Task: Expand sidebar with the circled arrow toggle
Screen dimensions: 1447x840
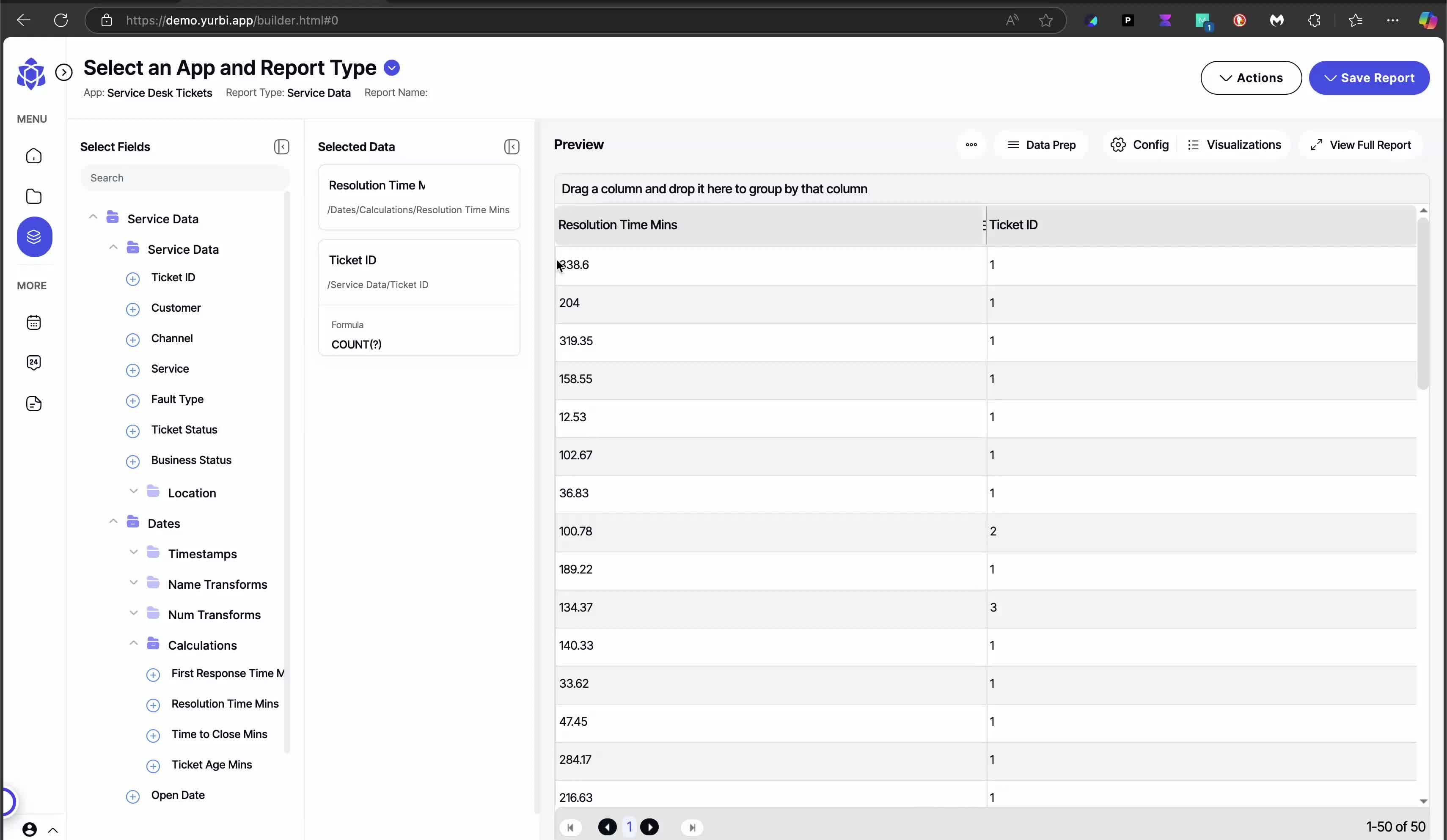Action: click(64, 72)
